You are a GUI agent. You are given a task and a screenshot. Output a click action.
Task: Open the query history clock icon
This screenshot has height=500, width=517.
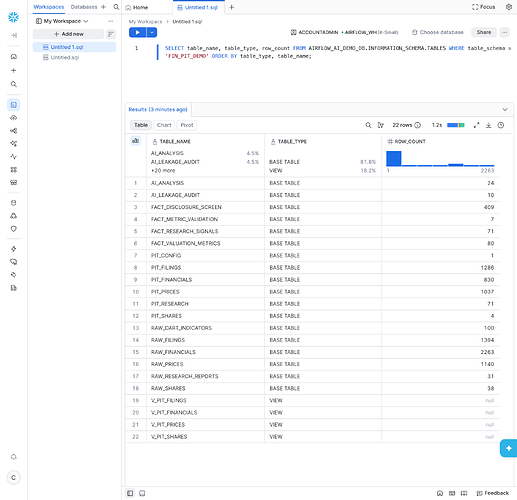click(501, 125)
